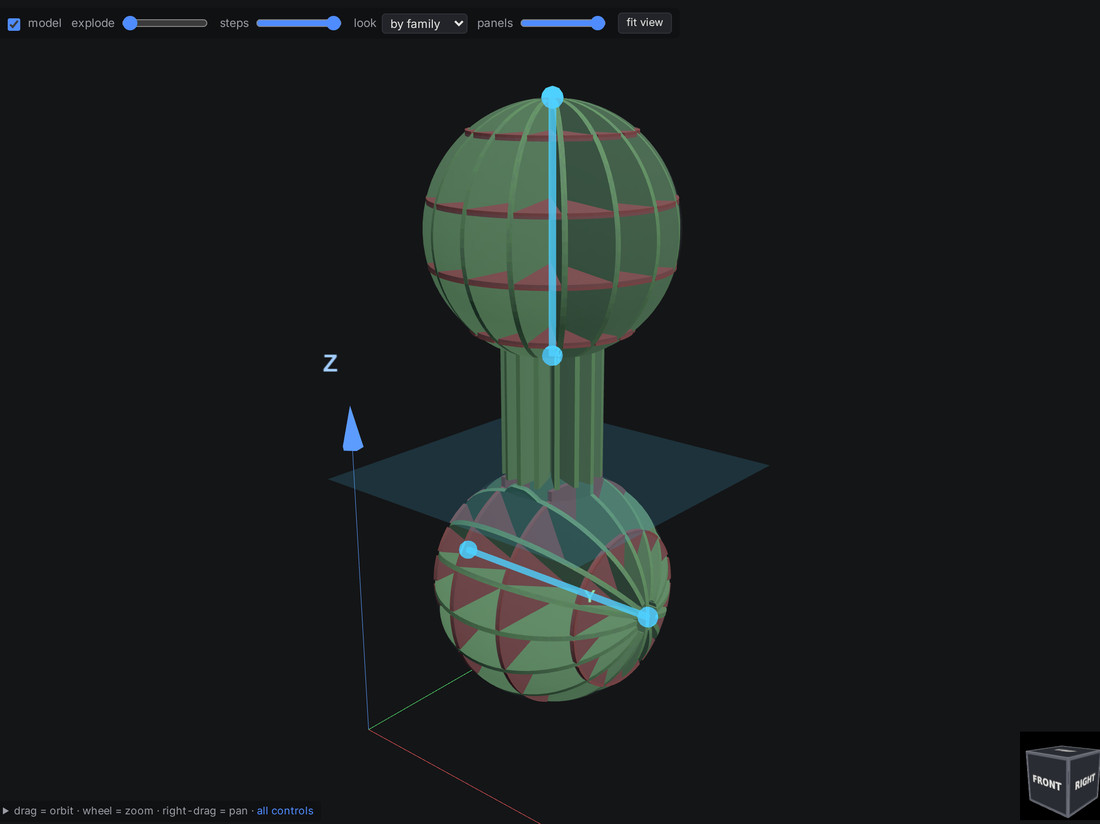Click the top handle of vertical axis
Image resolution: width=1100 pixels, height=824 pixels.
pyautogui.click(x=552, y=97)
